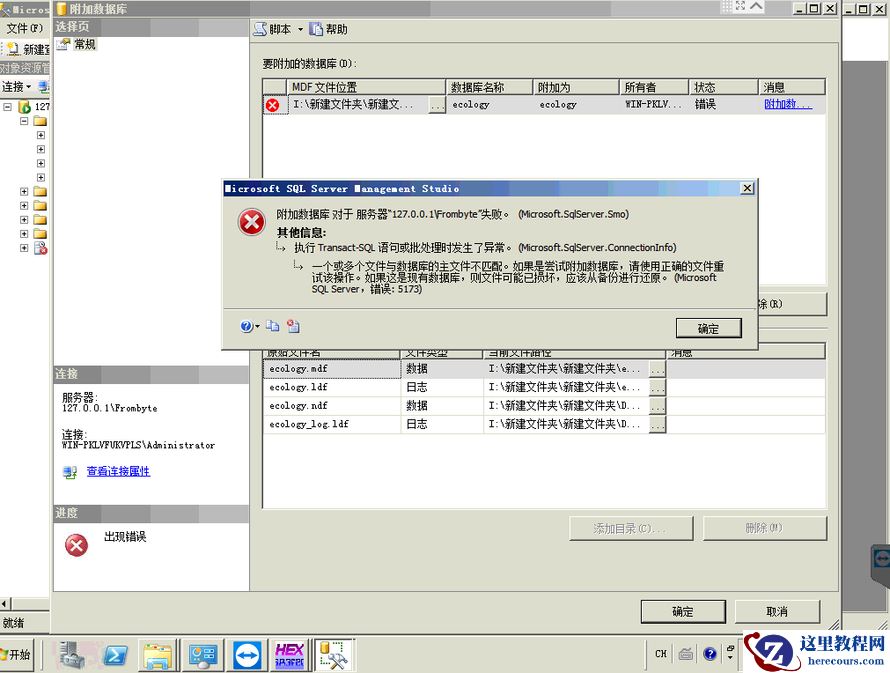Screen dimensions: 890x673
Task: Open the help dropdown in the error dialog
Action: [249, 326]
